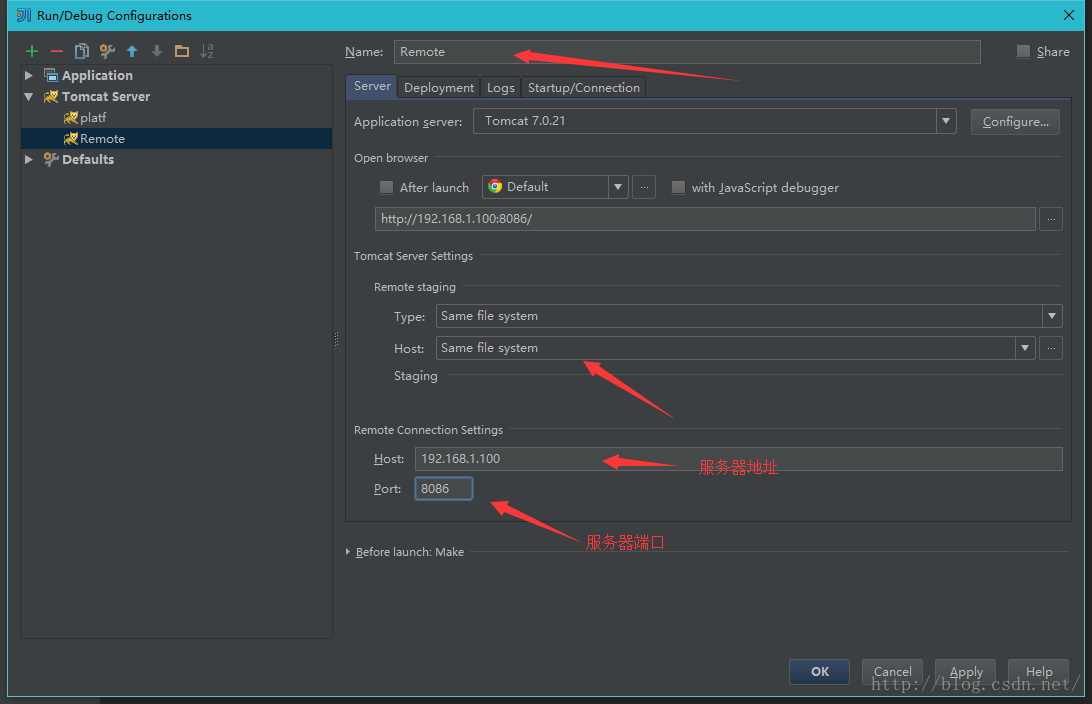This screenshot has width=1092, height=704.
Task: Click the panel splitter grip handle
Action: tap(337, 339)
